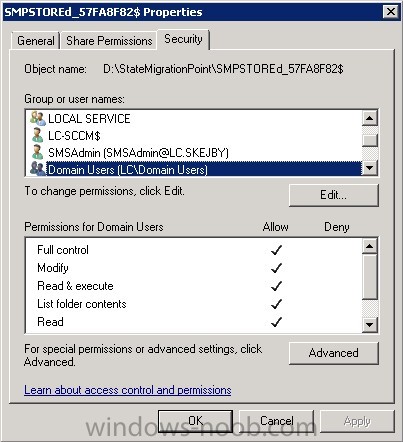Open the Advanced security settings

tap(334, 353)
